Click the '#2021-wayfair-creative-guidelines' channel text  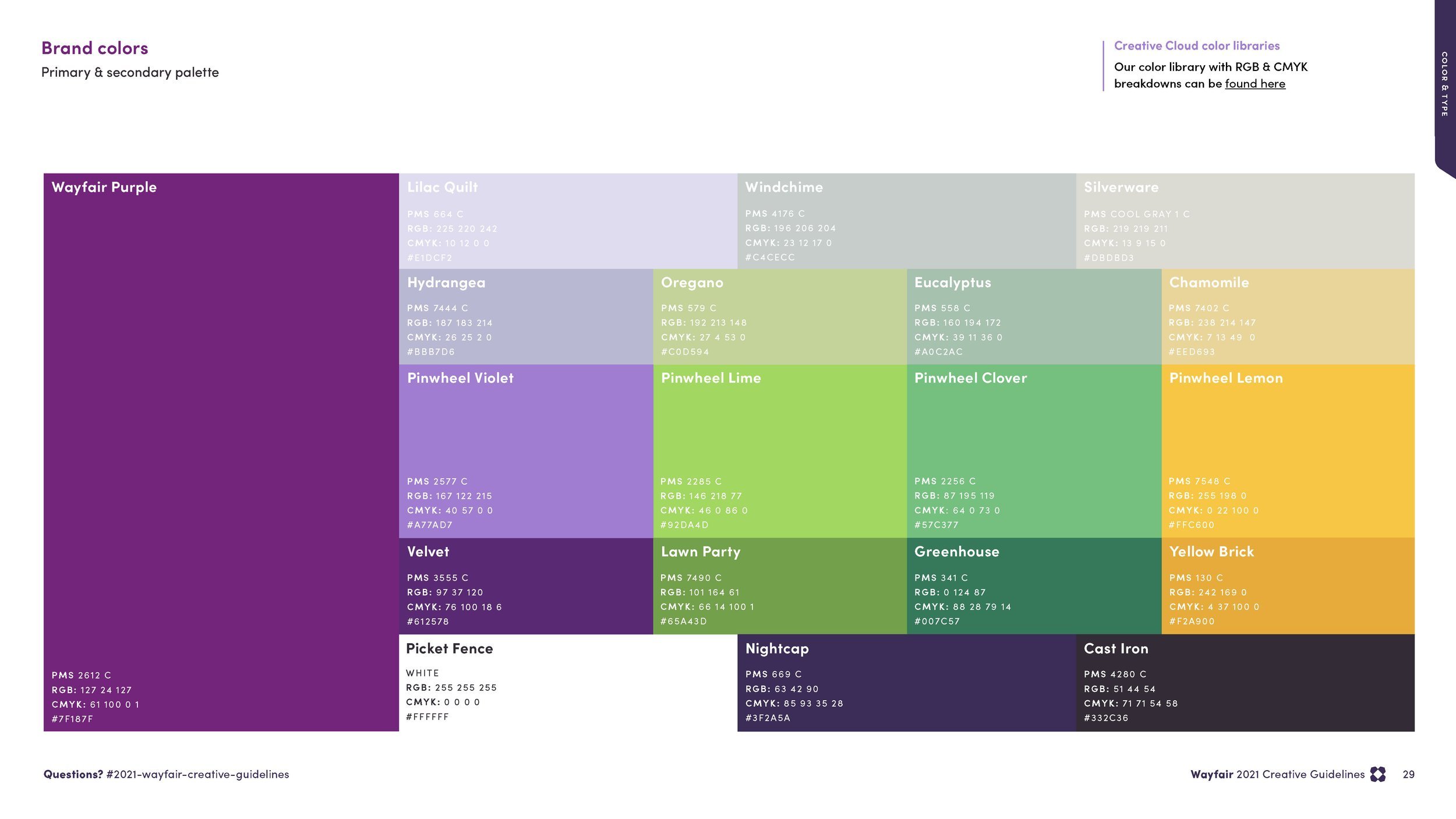[197, 774]
